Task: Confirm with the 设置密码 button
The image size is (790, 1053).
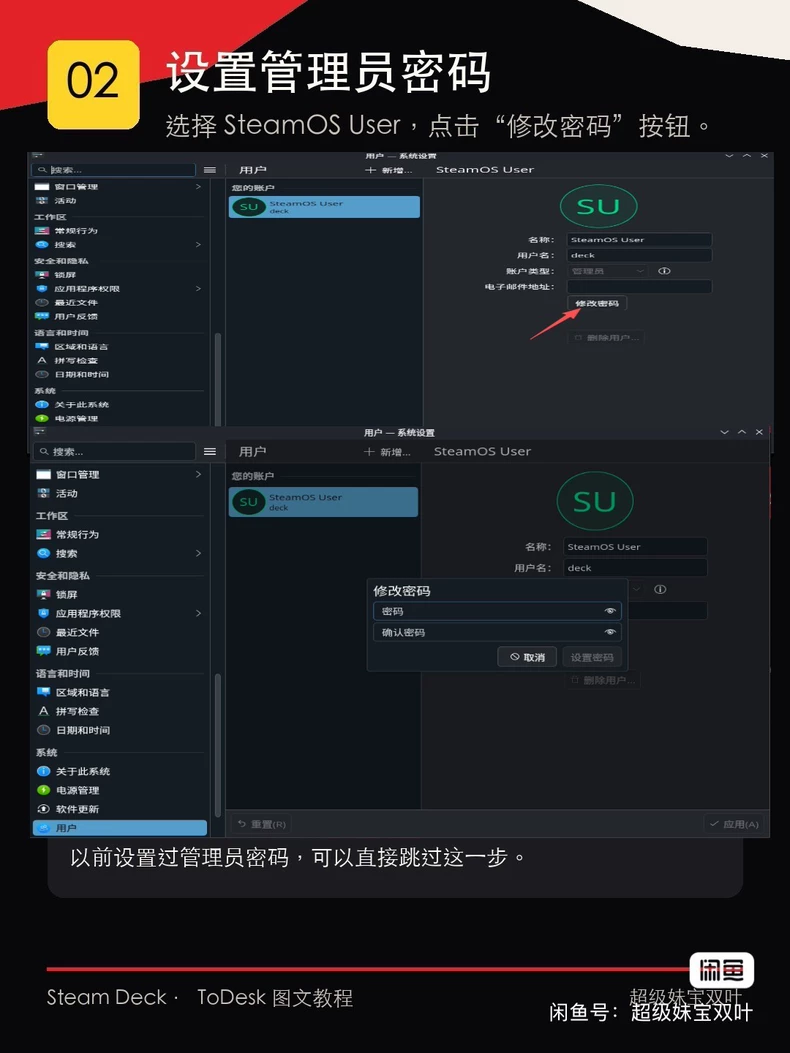Action: pyautogui.click(x=592, y=657)
